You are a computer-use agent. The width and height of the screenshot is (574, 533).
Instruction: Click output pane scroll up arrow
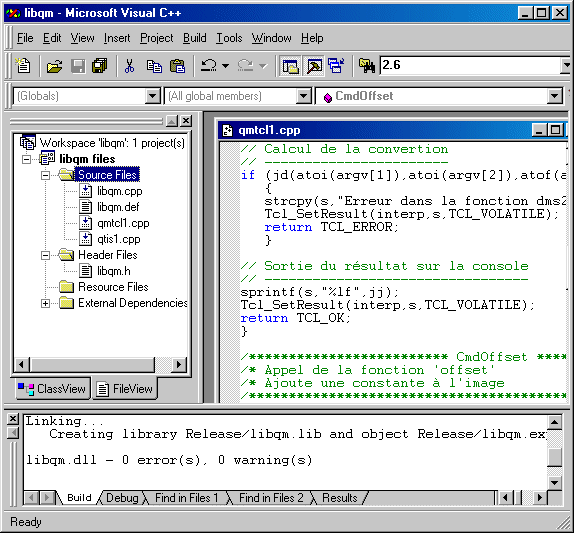click(x=555, y=422)
